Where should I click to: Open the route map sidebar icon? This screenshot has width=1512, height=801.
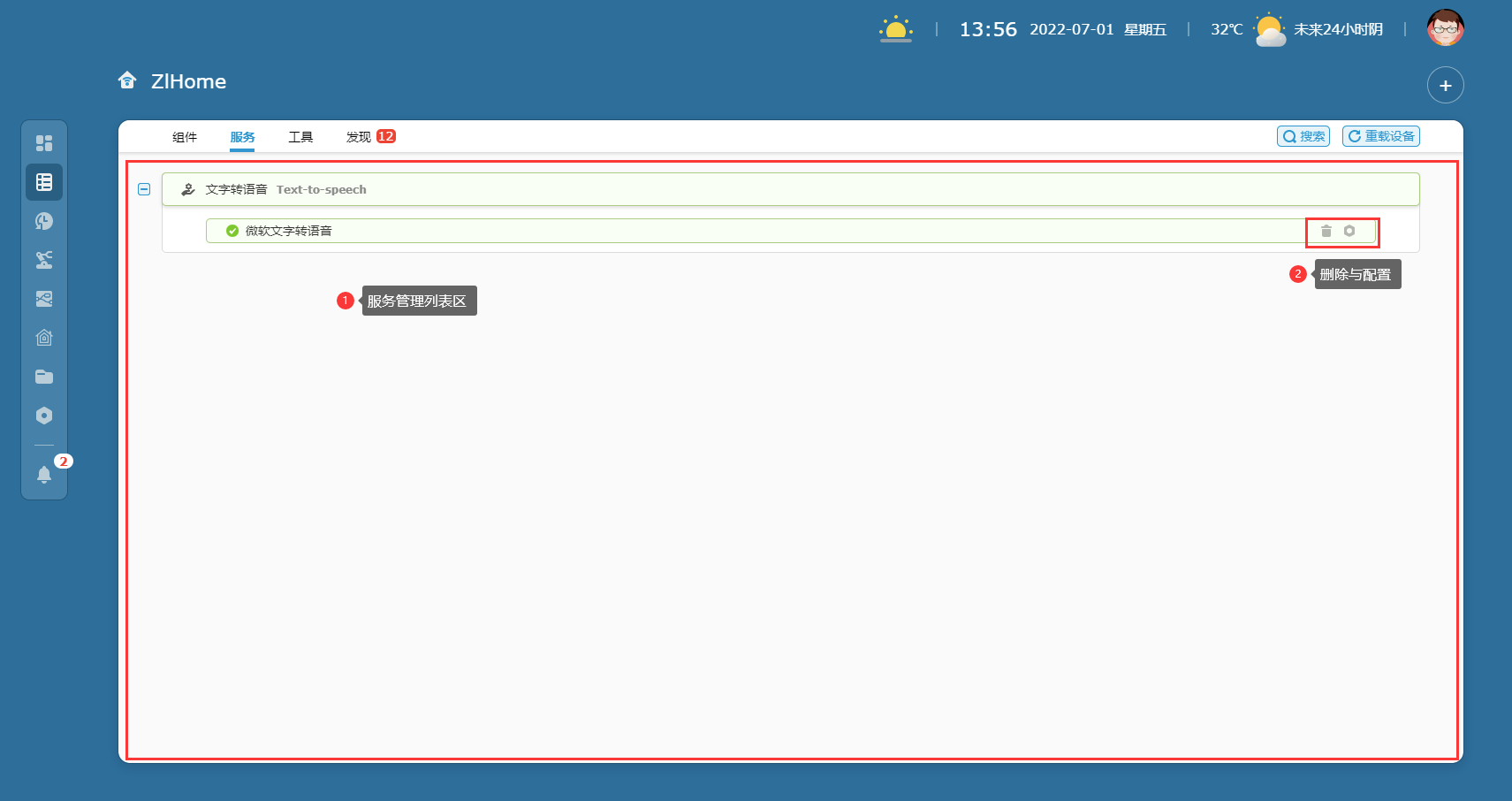(x=44, y=299)
